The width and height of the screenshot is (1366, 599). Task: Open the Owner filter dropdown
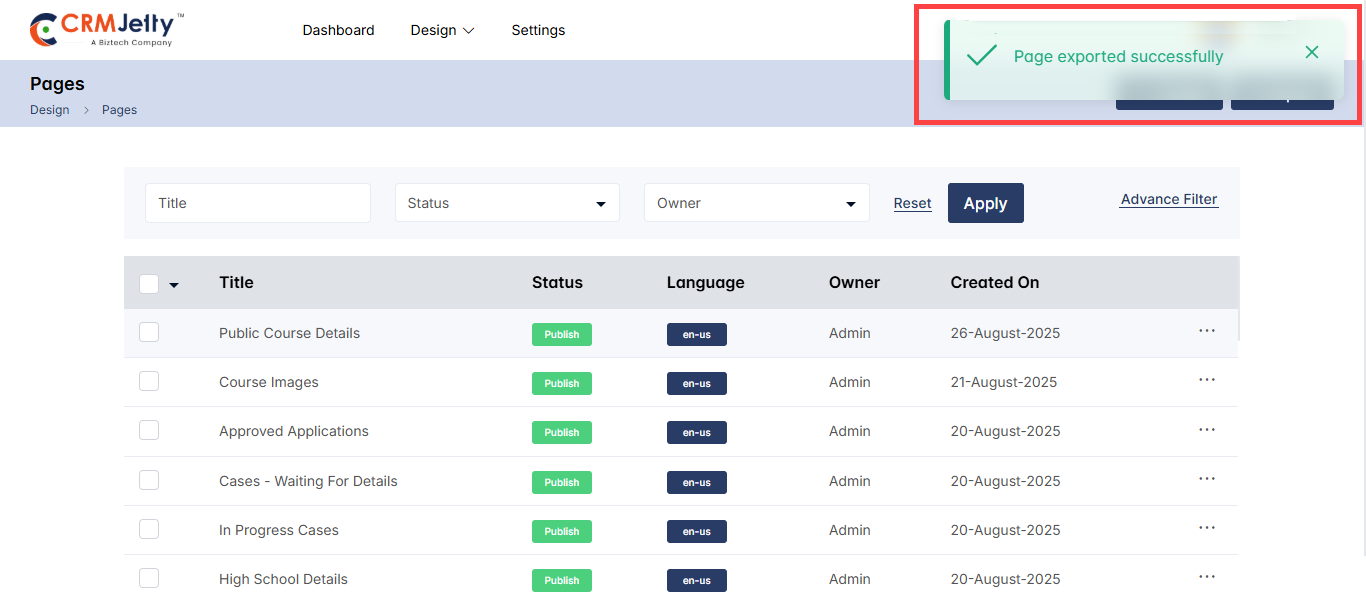(756, 203)
